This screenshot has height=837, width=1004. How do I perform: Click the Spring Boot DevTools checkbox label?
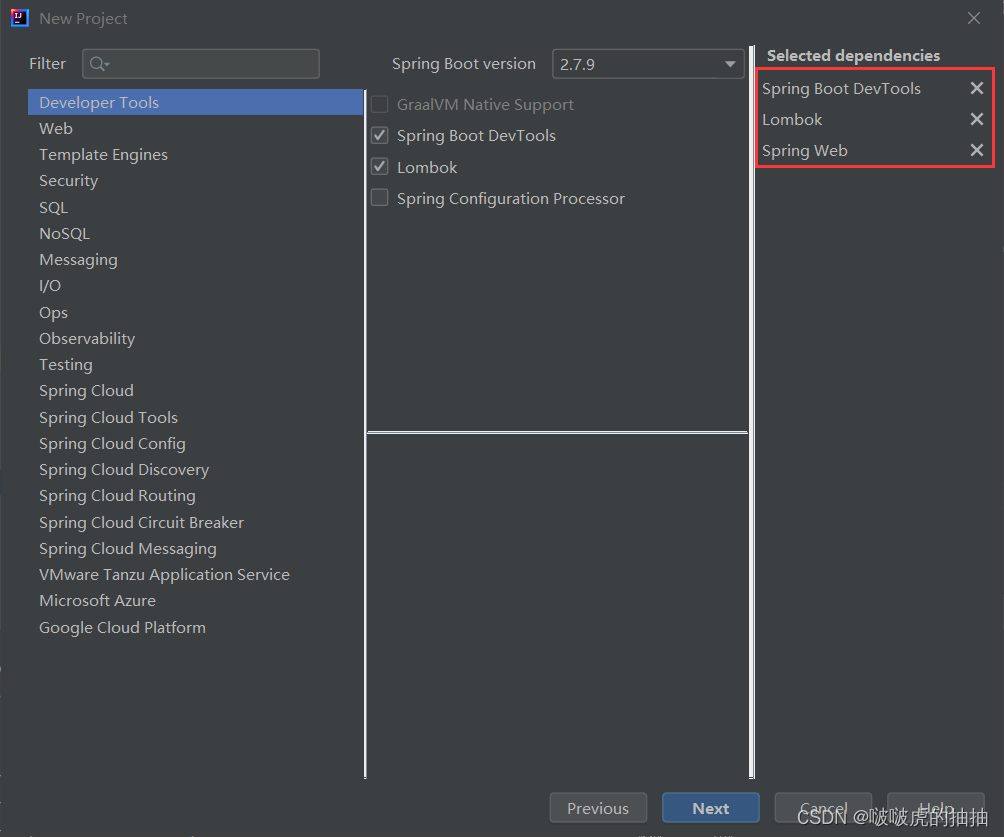[x=476, y=136]
